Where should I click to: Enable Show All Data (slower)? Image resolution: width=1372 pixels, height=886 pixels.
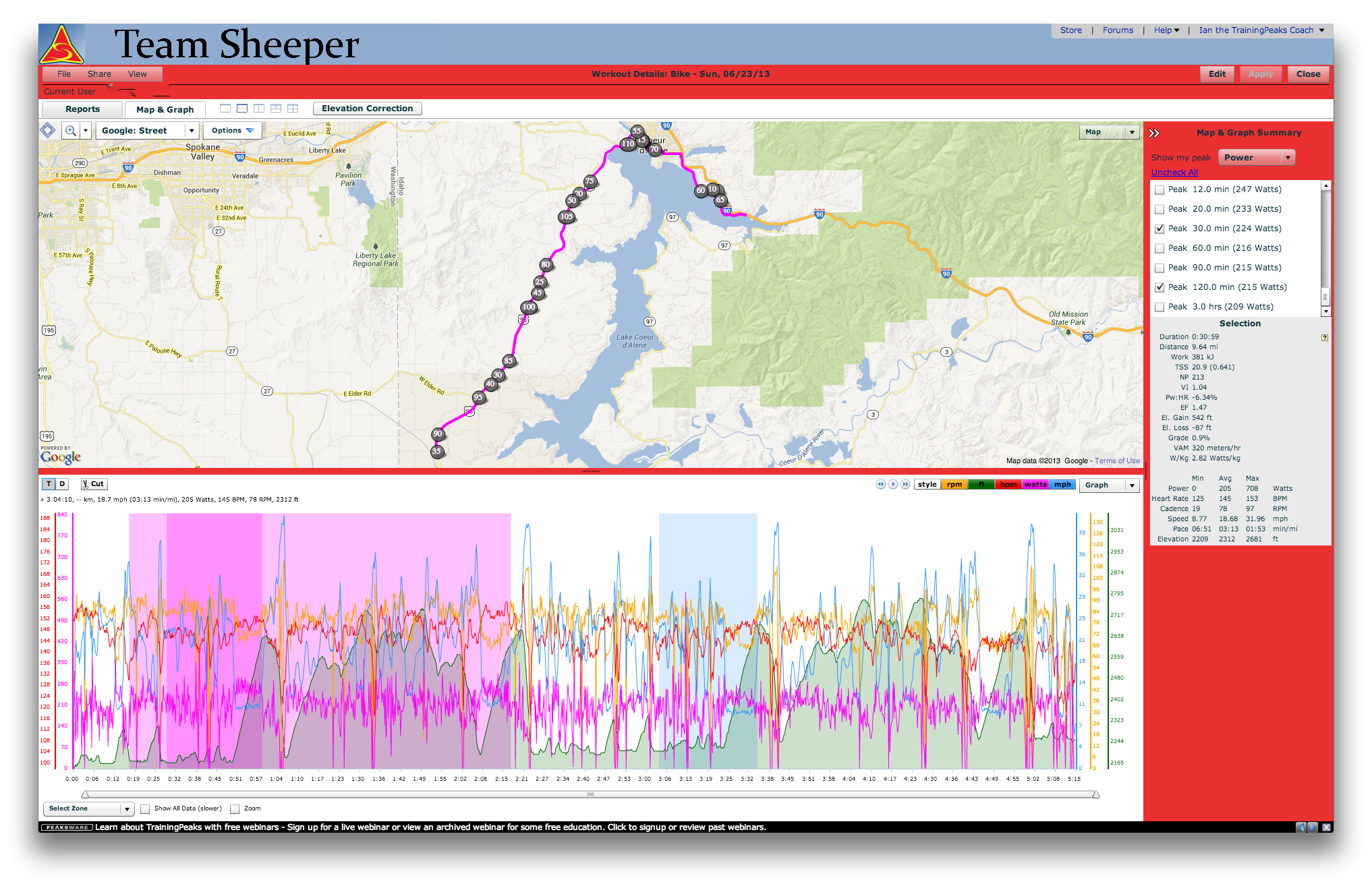tap(145, 809)
